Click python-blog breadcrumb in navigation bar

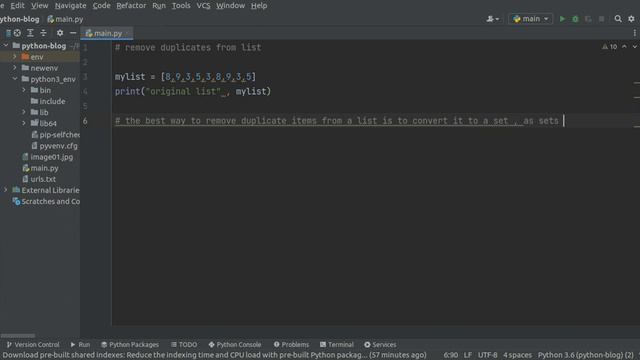click(20, 19)
